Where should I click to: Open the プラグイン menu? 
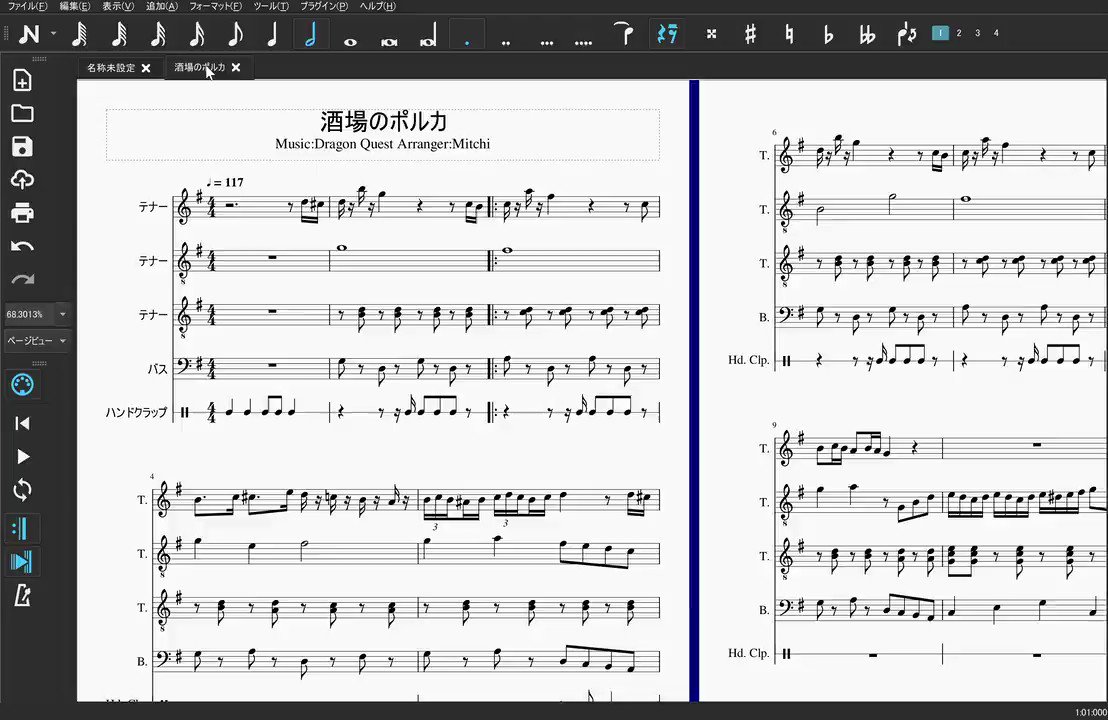coord(324,6)
